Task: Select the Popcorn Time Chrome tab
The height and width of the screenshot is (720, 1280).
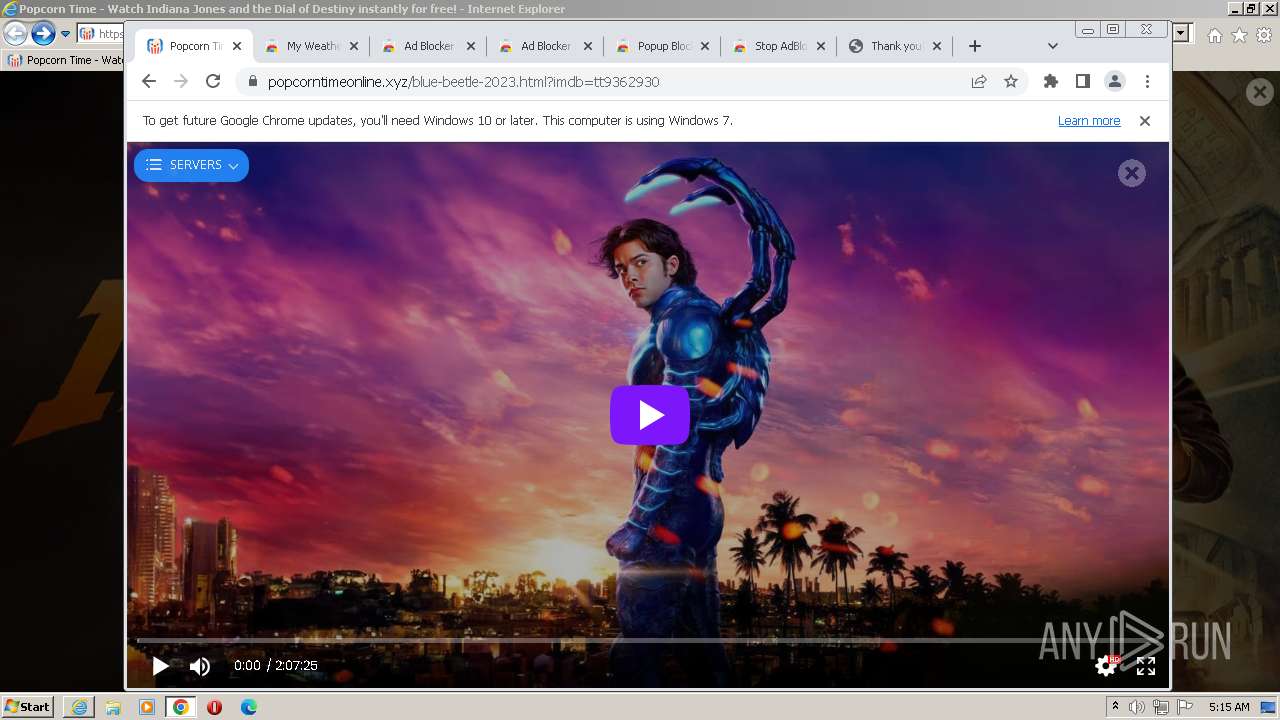Action: (194, 46)
